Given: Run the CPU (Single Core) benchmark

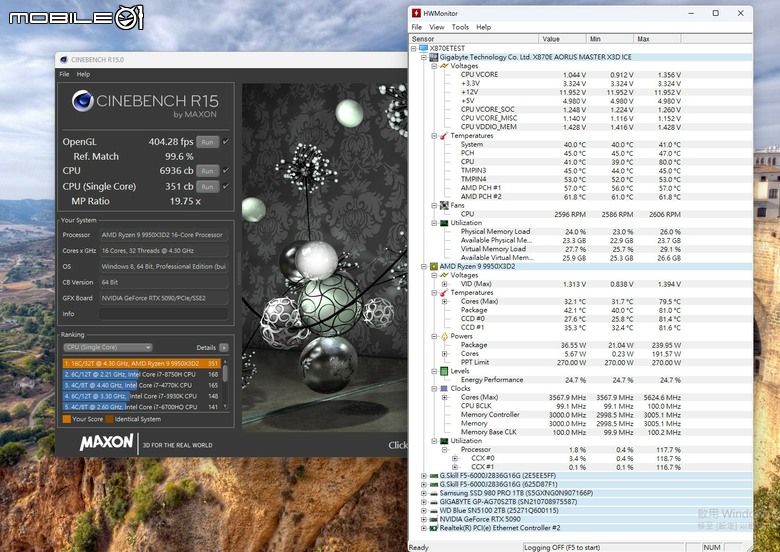Looking at the screenshot, I should [207, 186].
